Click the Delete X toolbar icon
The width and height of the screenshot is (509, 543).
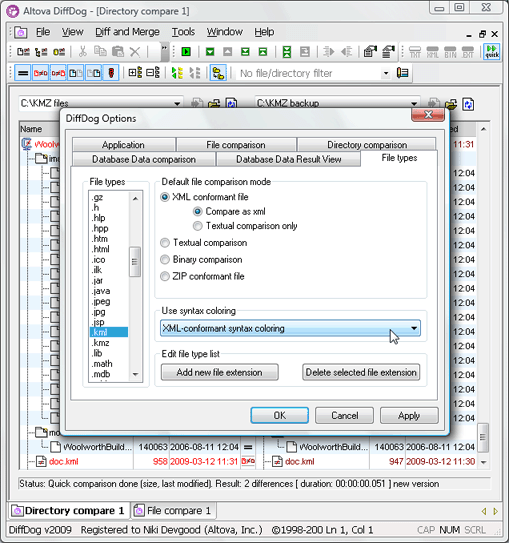(x=135, y=52)
